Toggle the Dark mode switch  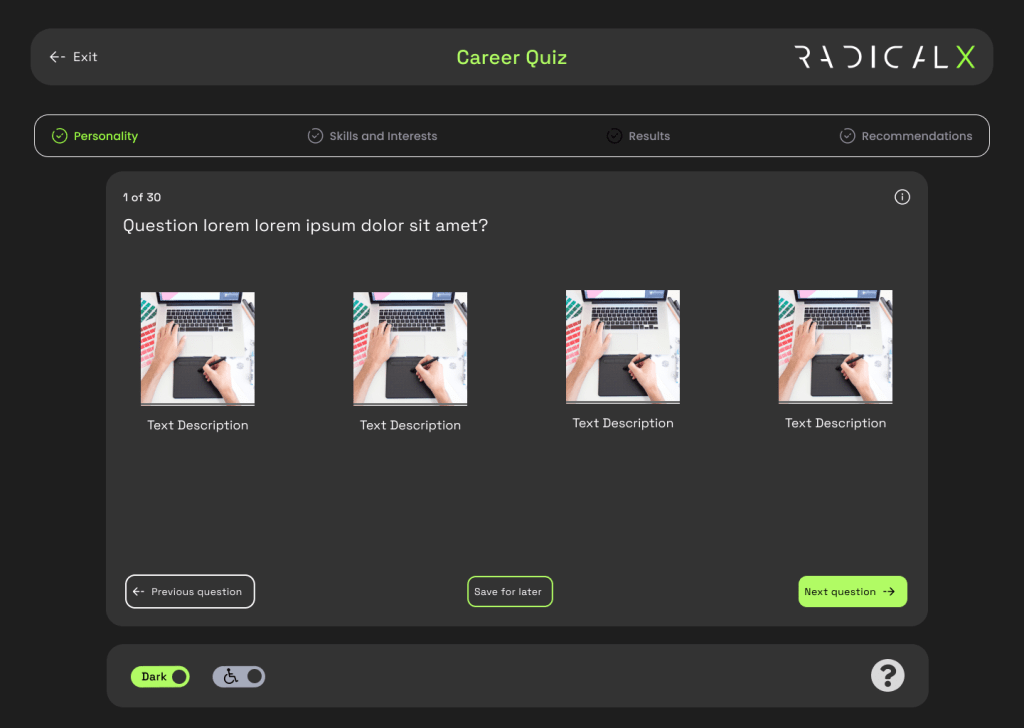pos(160,676)
